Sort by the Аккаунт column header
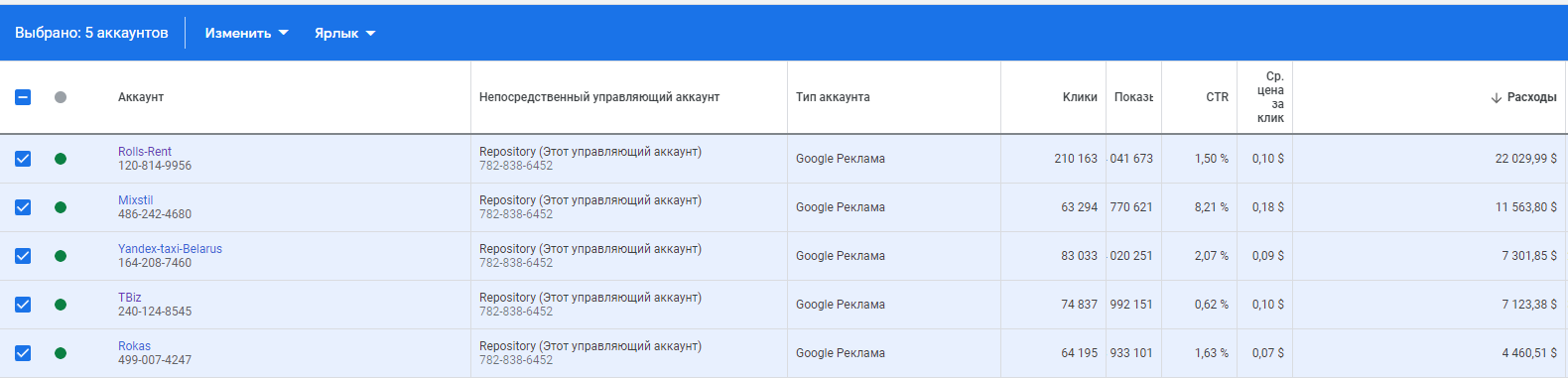 pyautogui.click(x=141, y=97)
